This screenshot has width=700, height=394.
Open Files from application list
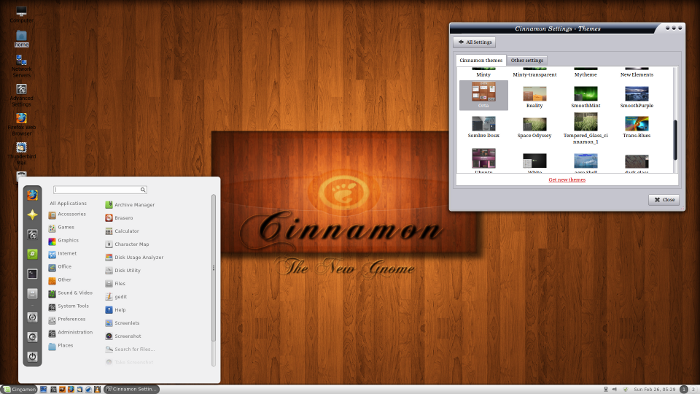pos(115,283)
